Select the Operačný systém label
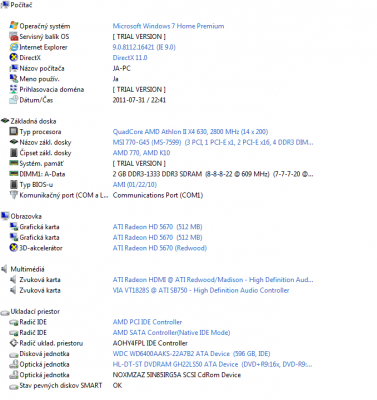The width and height of the screenshot is (377, 400). [45, 26]
